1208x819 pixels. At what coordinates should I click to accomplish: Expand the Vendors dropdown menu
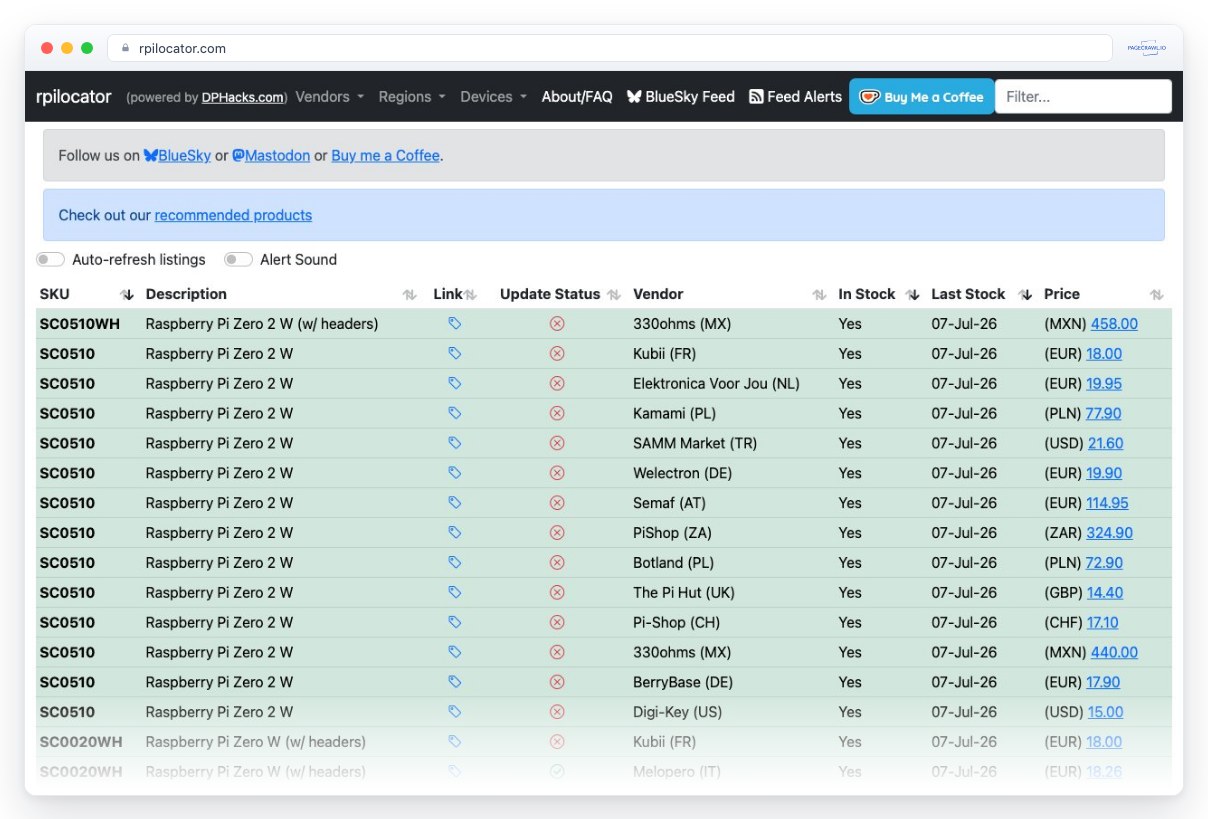tap(329, 97)
